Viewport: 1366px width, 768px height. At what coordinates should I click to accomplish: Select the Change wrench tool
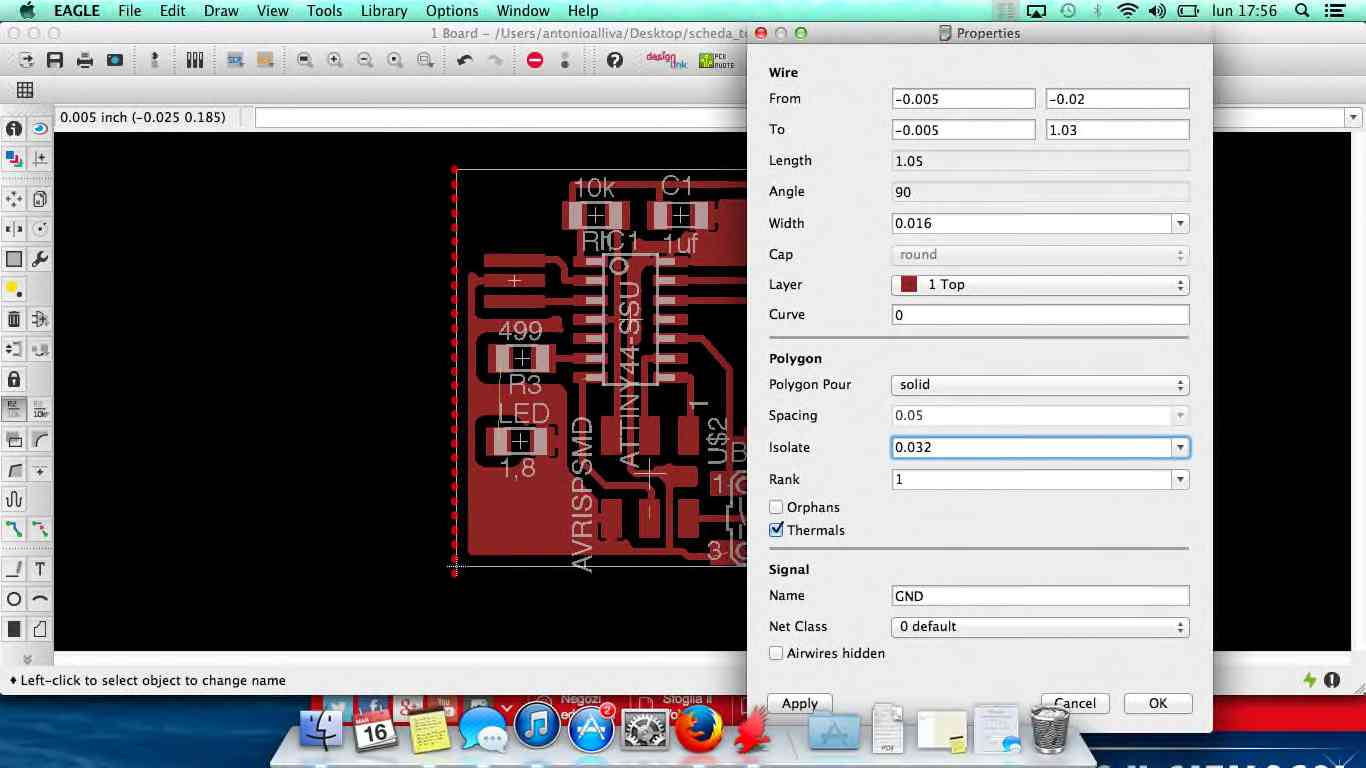[x=40, y=259]
